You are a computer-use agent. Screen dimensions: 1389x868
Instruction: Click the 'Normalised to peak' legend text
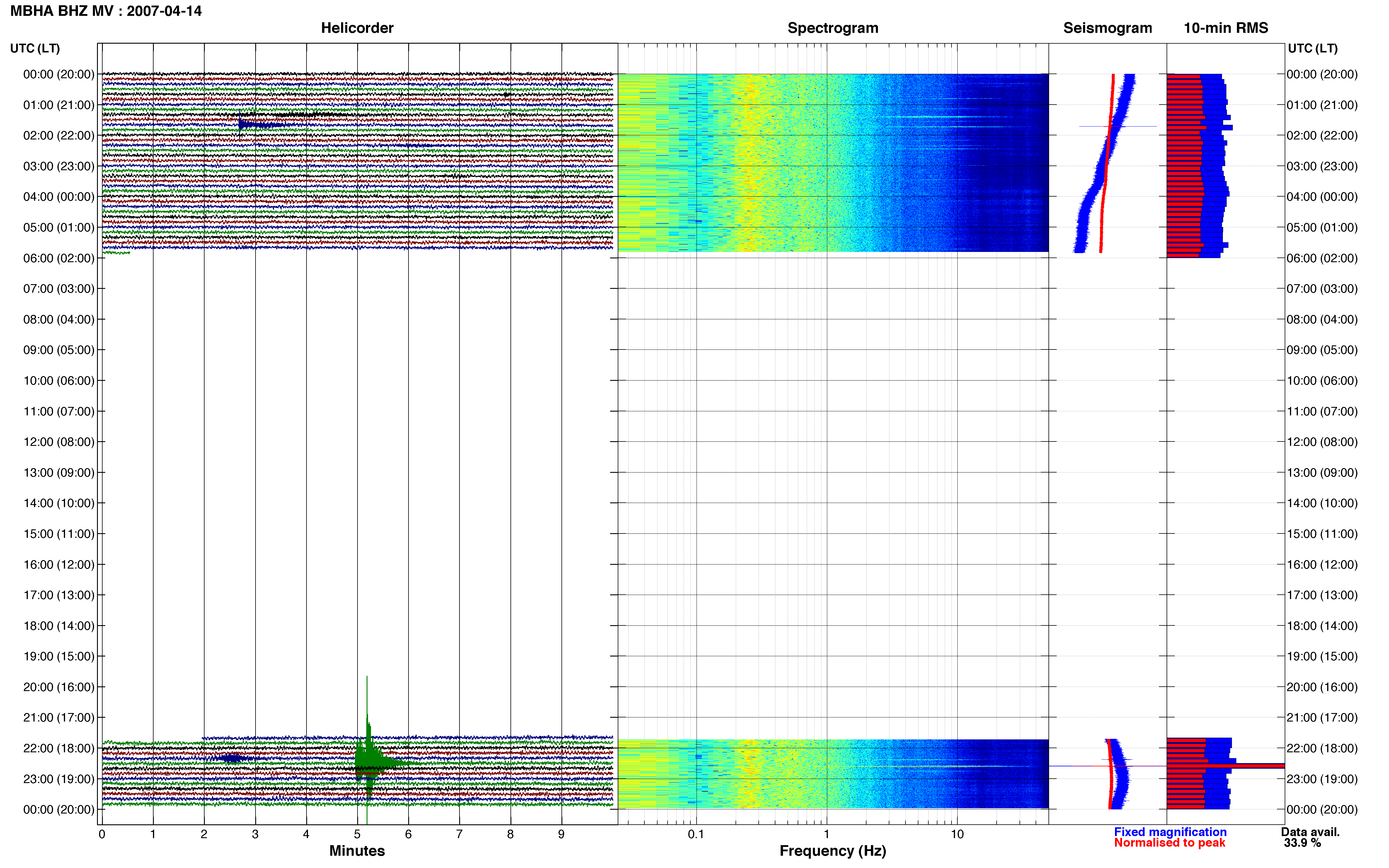tap(1169, 843)
